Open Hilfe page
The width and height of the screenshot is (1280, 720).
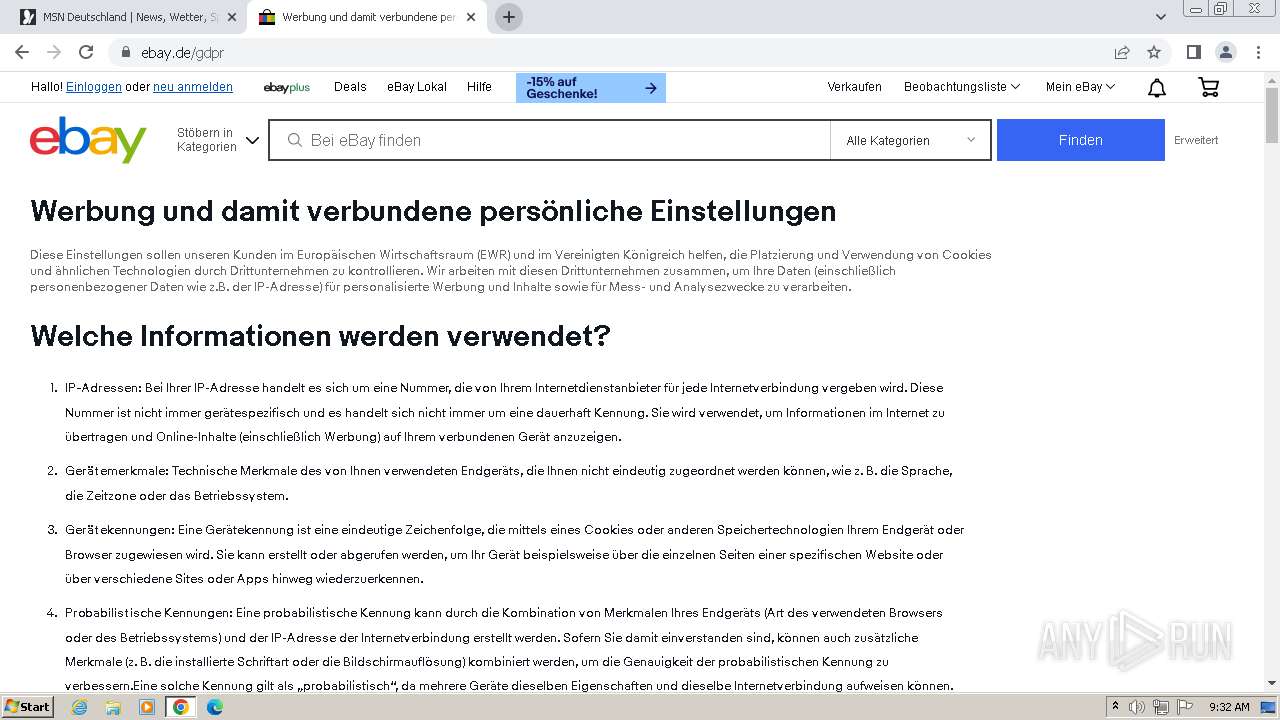point(479,87)
